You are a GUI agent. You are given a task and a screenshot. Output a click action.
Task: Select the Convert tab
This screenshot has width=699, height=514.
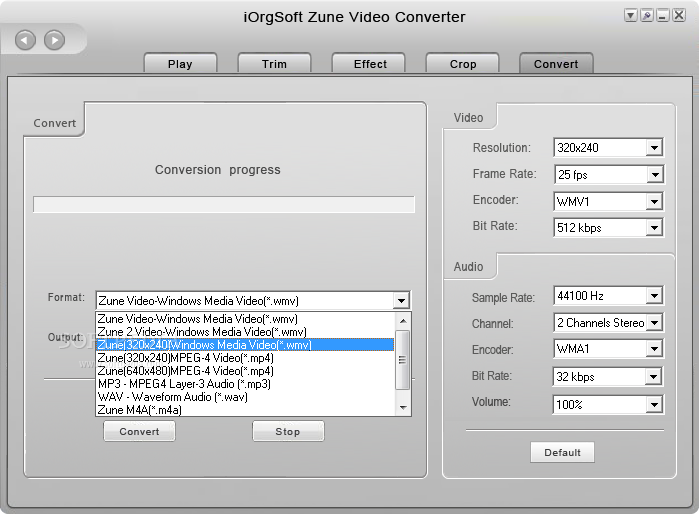556,63
